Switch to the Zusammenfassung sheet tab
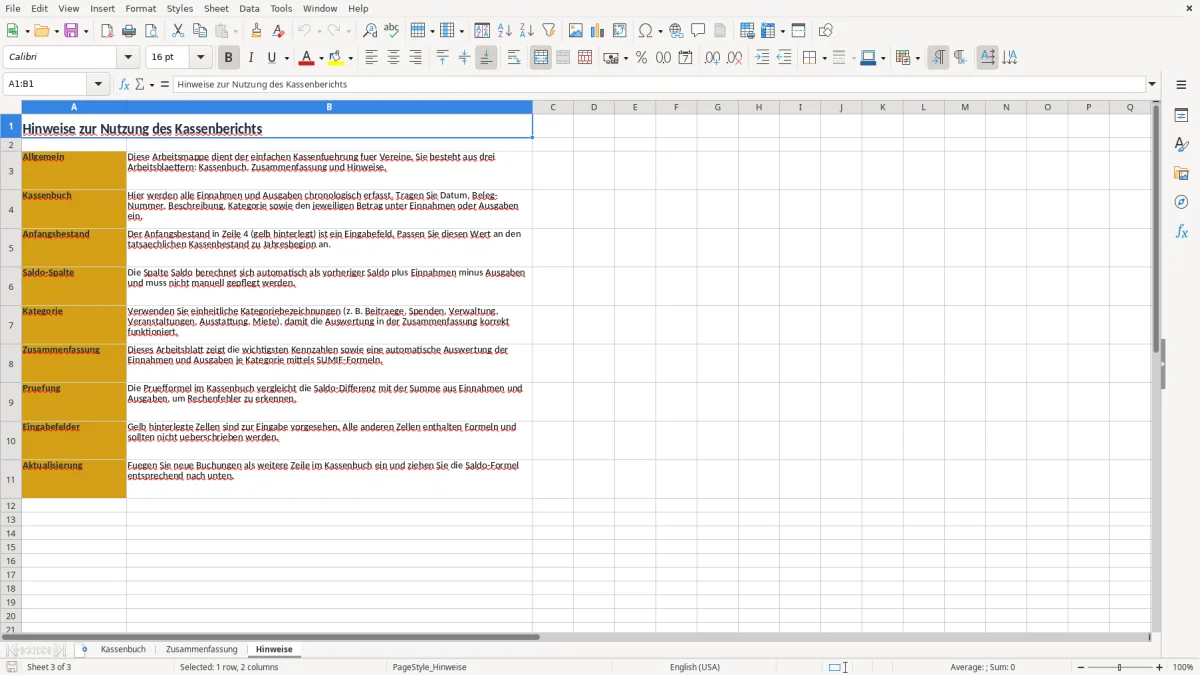The image size is (1200, 675). coord(201,650)
